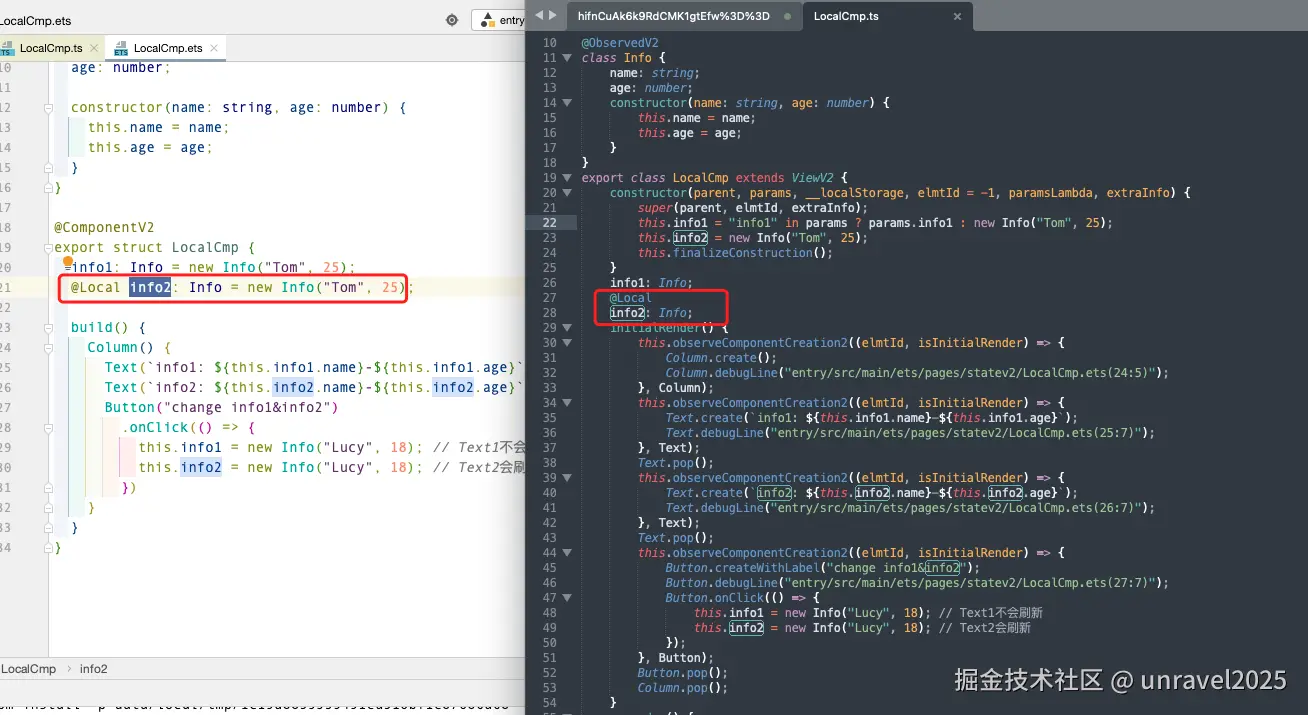1308x715 pixels.
Task: Click the IDE line 'this.age = age;'
Action: click(150, 147)
